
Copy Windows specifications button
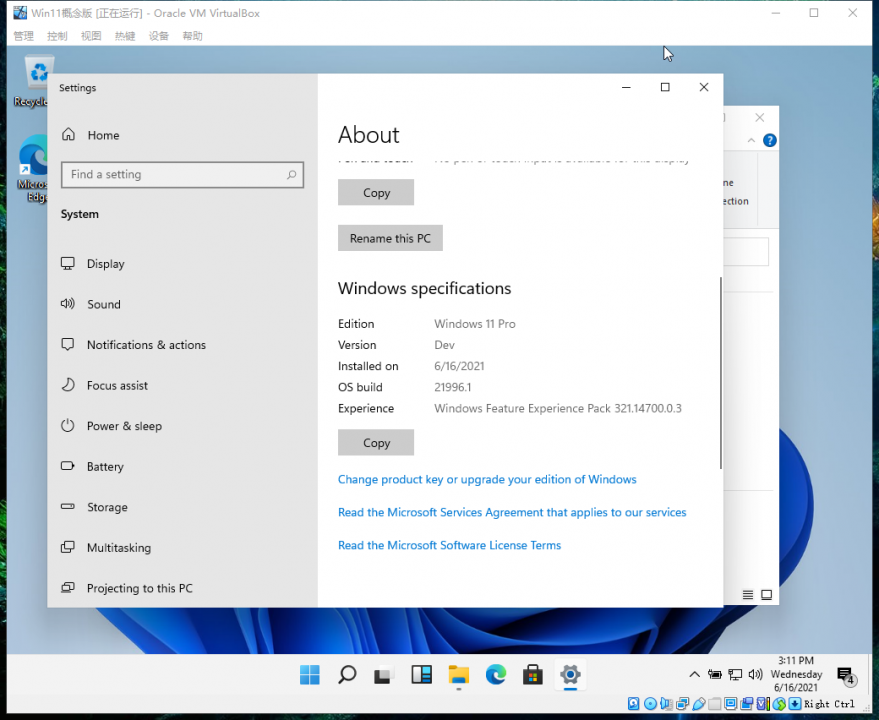(x=376, y=442)
